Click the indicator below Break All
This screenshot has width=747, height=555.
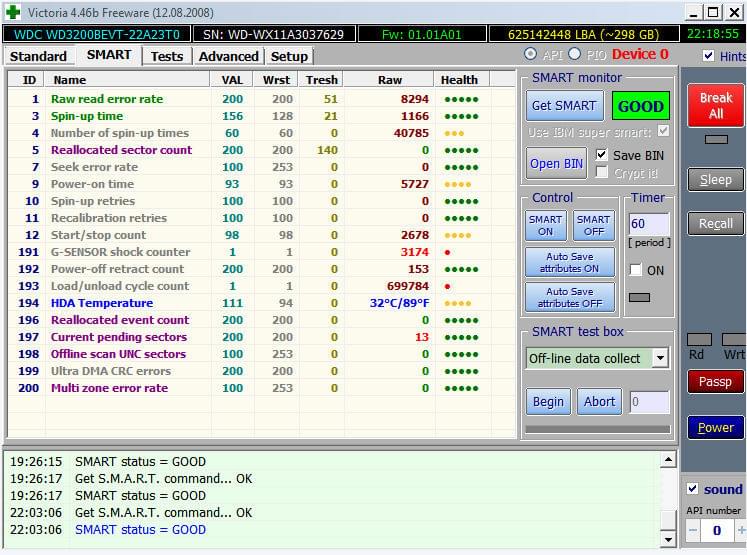(x=716, y=139)
